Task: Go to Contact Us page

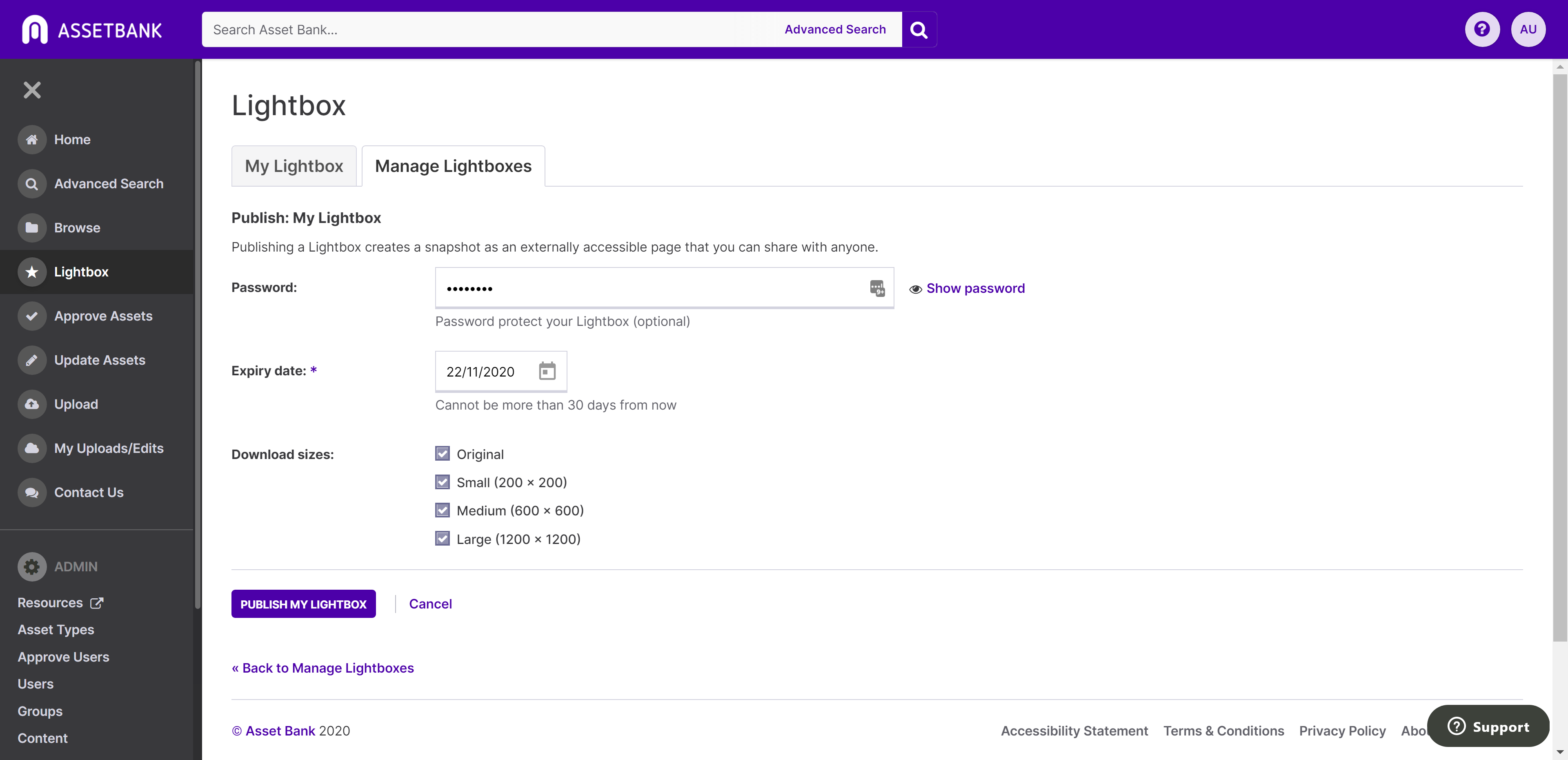Action: point(89,493)
